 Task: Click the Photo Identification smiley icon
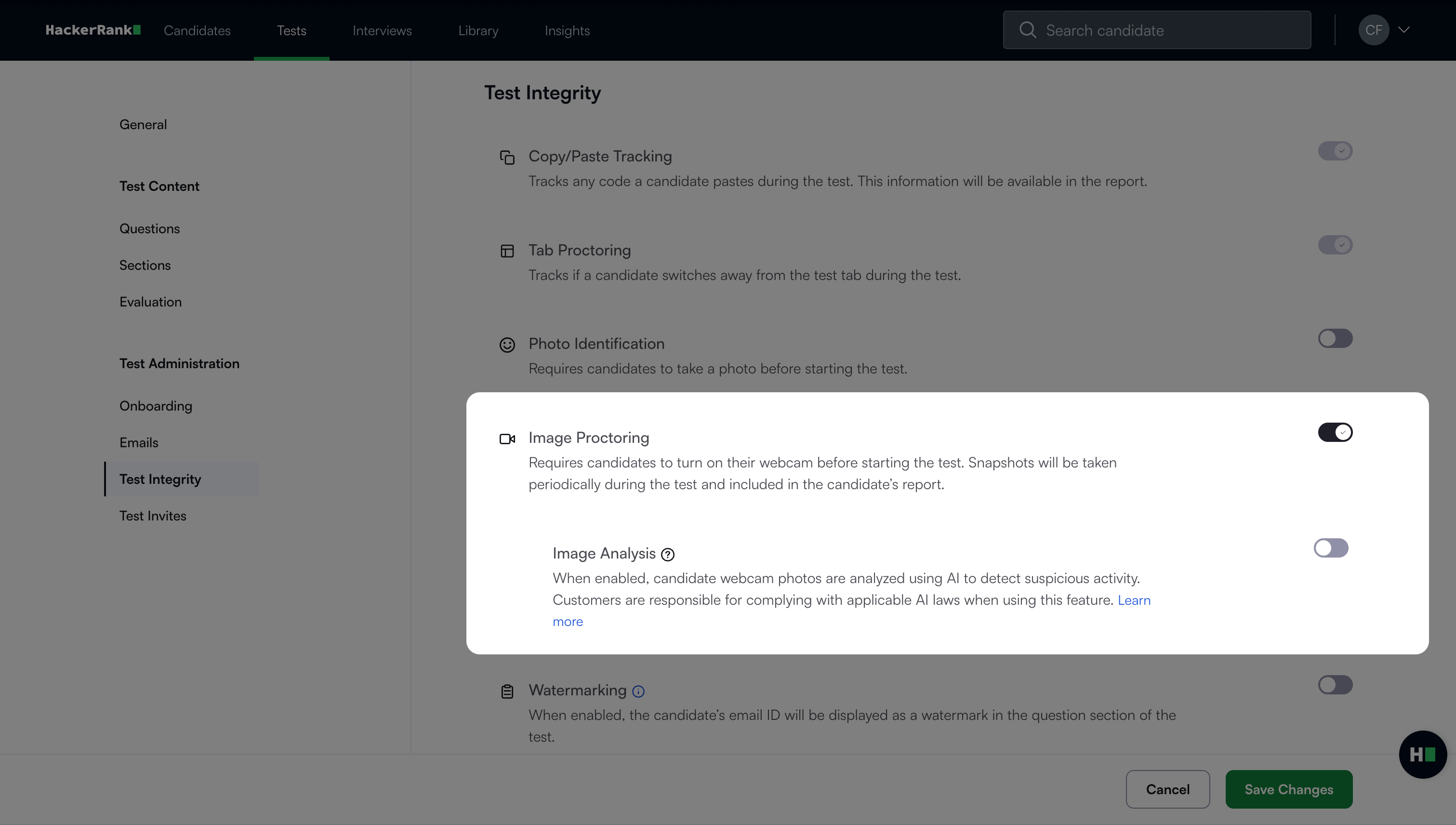pyautogui.click(x=507, y=345)
